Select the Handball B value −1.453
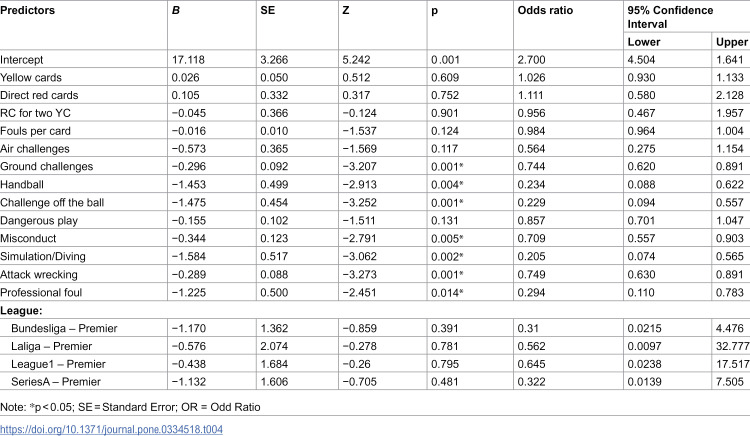The width and height of the screenshot is (750, 436). tap(188, 185)
